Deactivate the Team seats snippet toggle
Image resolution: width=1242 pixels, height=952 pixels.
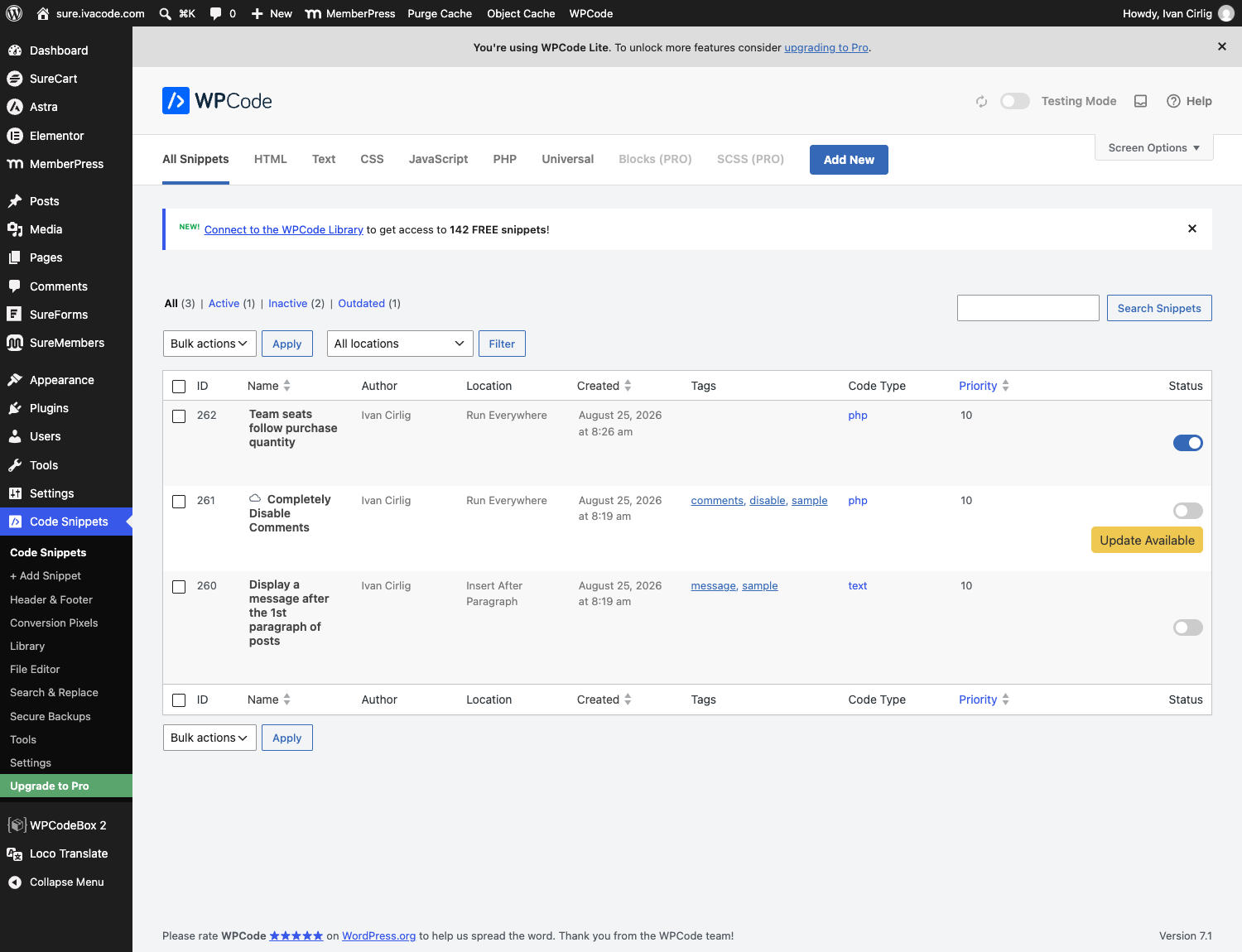point(1188,443)
